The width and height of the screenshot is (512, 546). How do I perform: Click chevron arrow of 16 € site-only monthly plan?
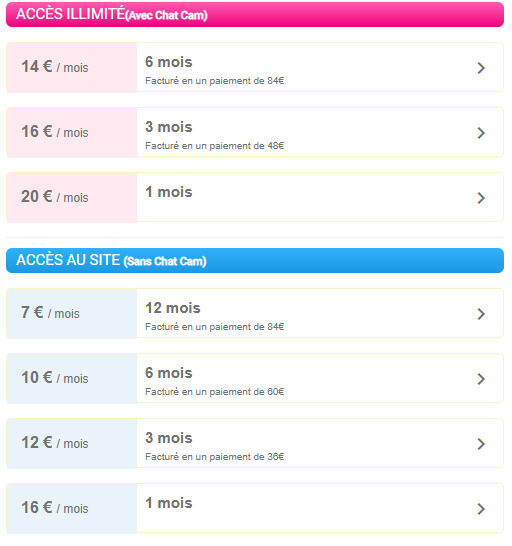tap(481, 509)
